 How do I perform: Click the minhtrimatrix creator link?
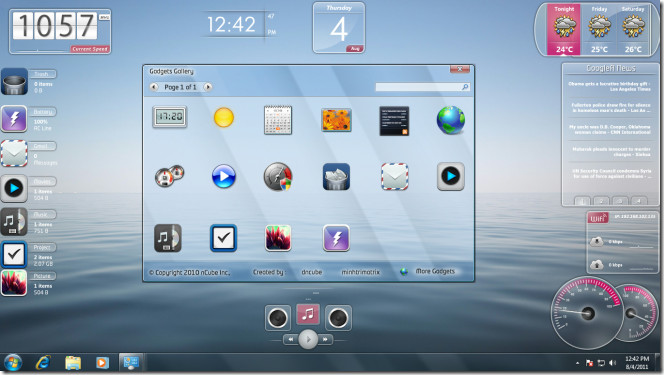(x=360, y=272)
